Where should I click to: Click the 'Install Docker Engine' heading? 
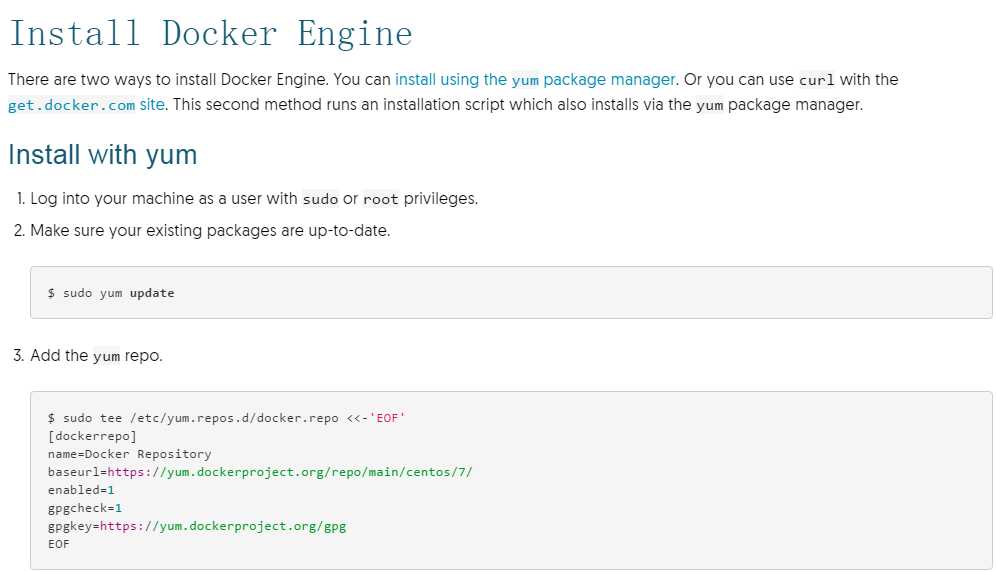pyautogui.click(x=211, y=34)
